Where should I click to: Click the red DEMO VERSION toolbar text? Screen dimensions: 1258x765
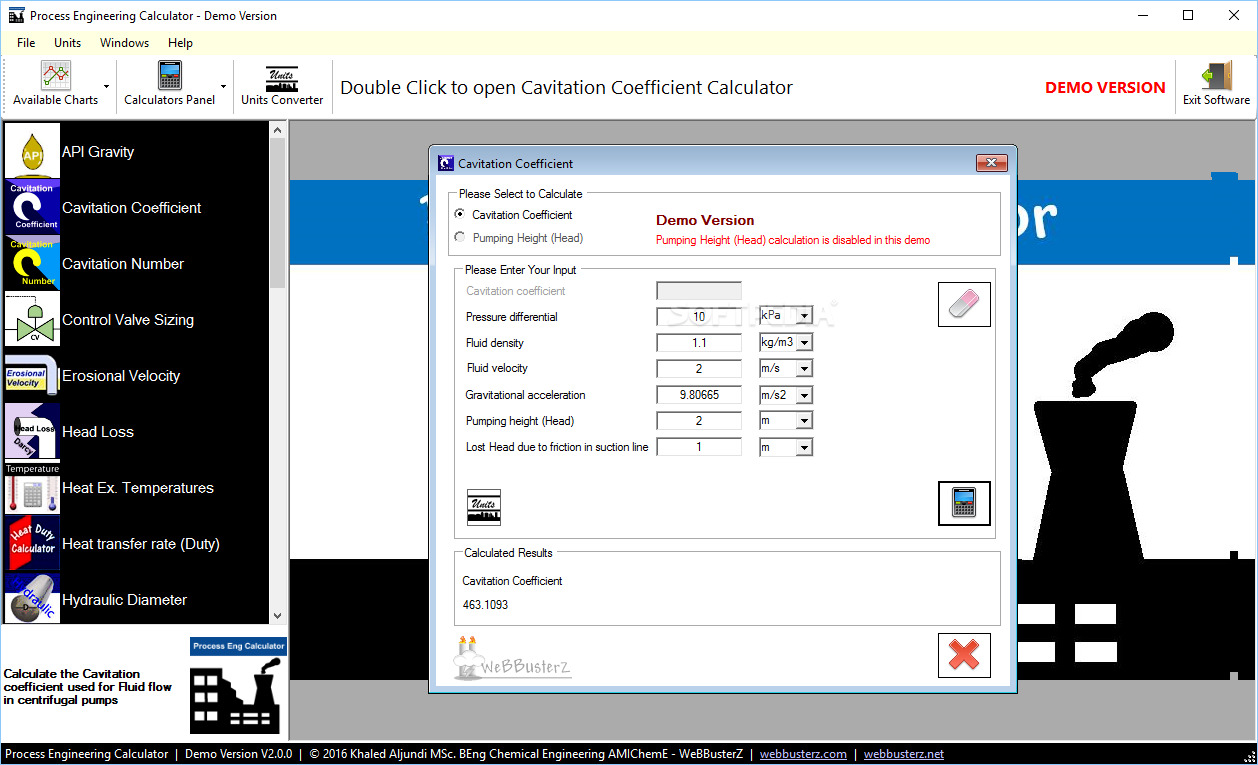pyautogui.click(x=1105, y=88)
